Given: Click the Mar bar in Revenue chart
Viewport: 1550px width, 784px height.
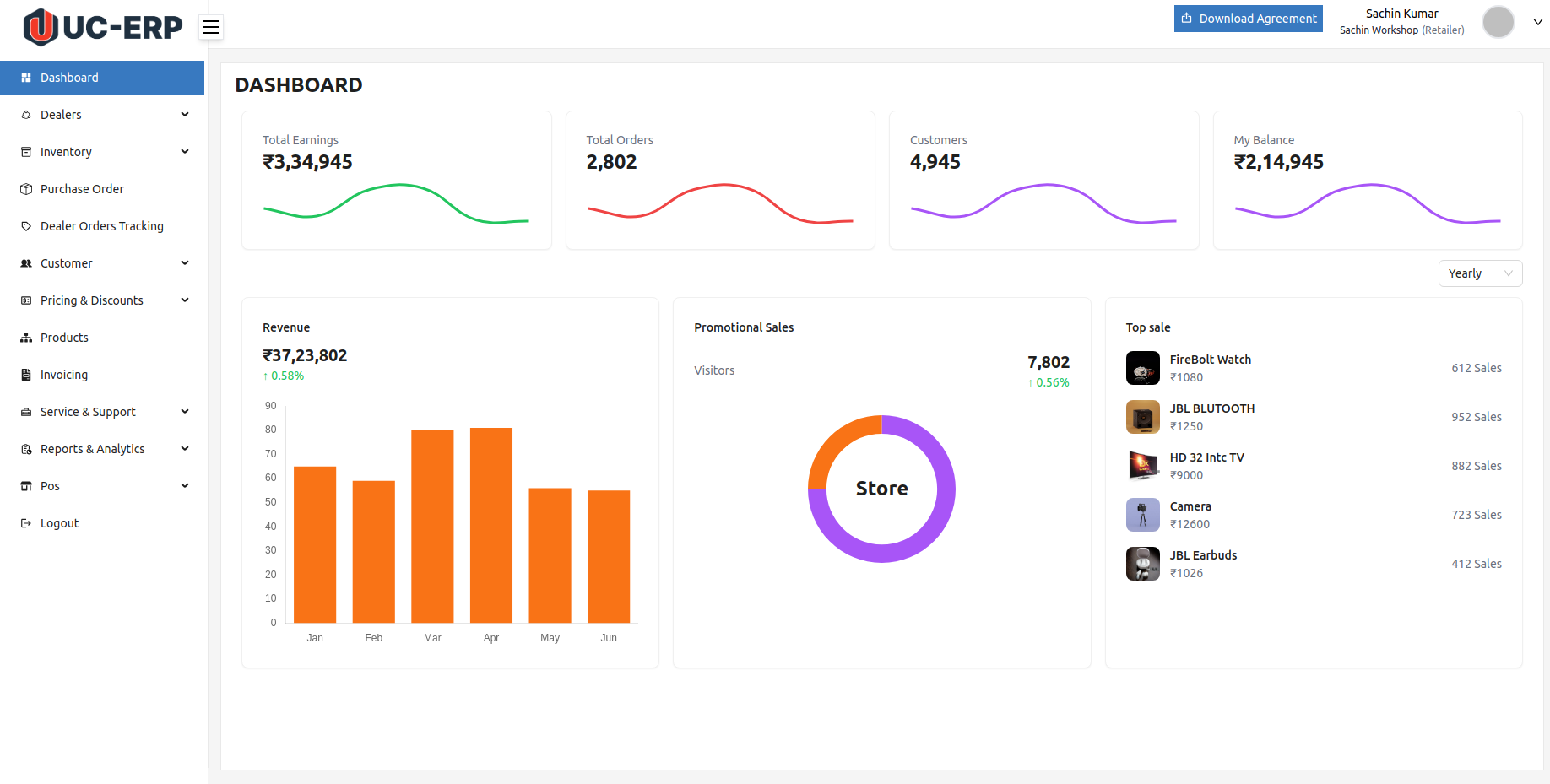Looking at the screenshot, I should (432, 527).
